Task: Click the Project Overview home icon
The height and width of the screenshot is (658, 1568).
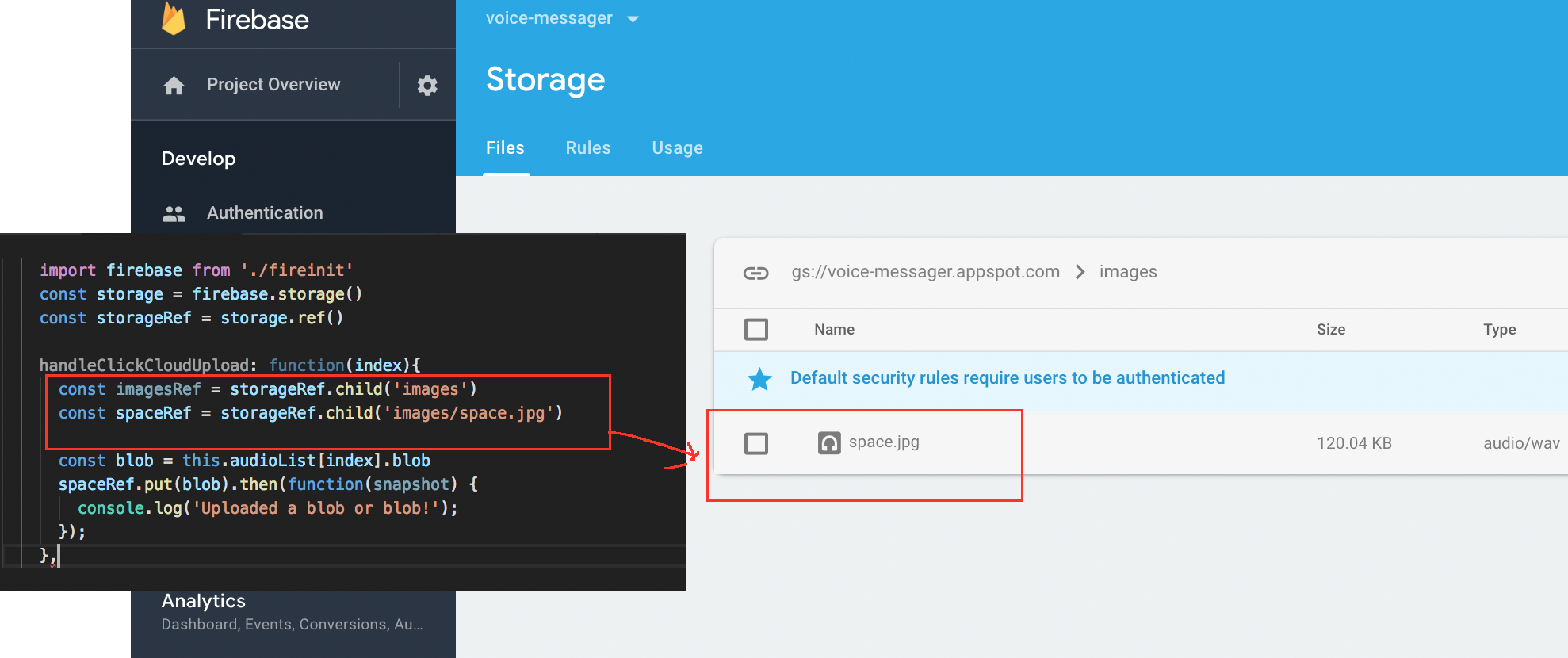Action: (174, 86)
